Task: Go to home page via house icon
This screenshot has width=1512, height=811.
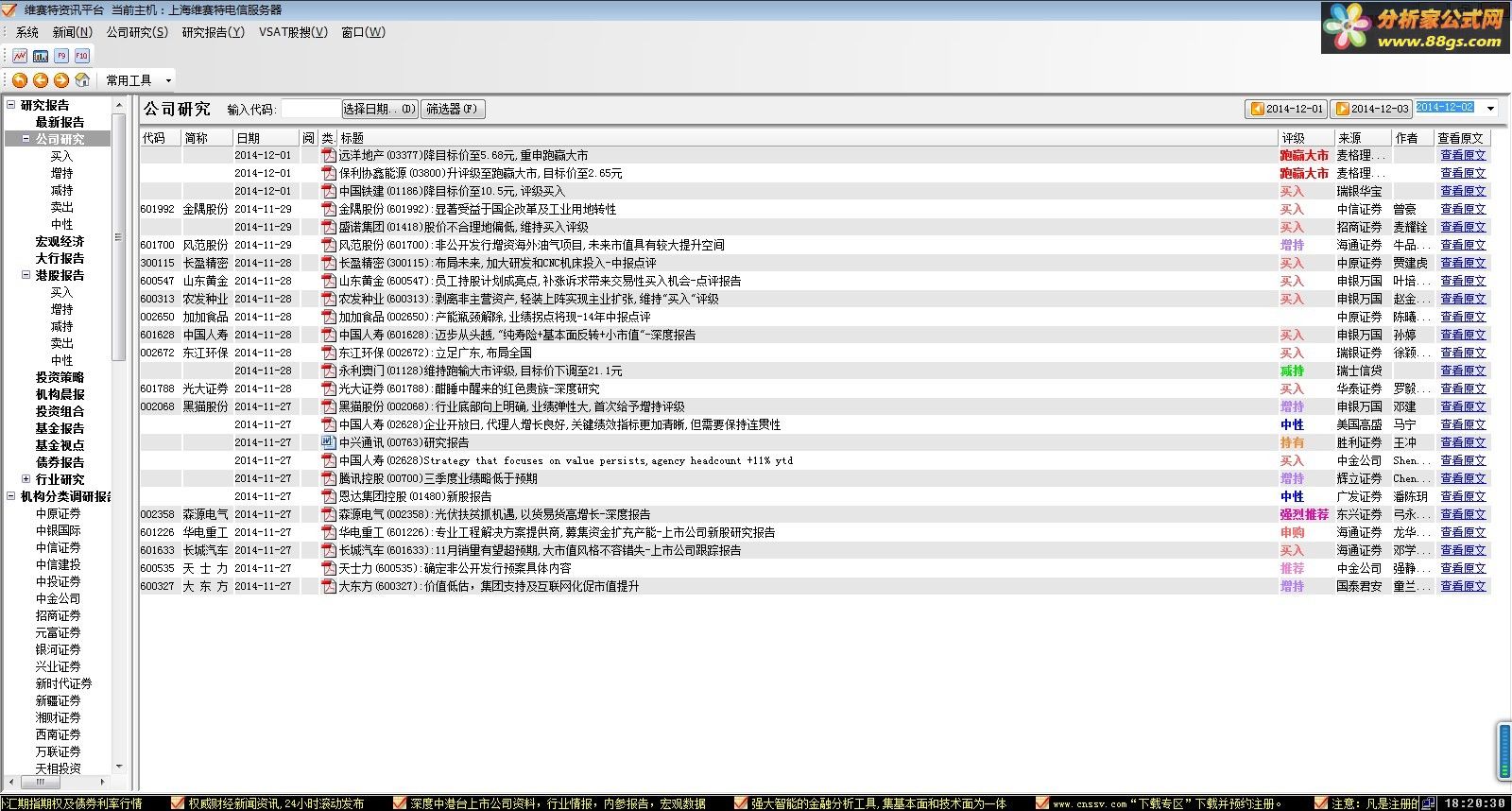Action: [x=82, y=80]
